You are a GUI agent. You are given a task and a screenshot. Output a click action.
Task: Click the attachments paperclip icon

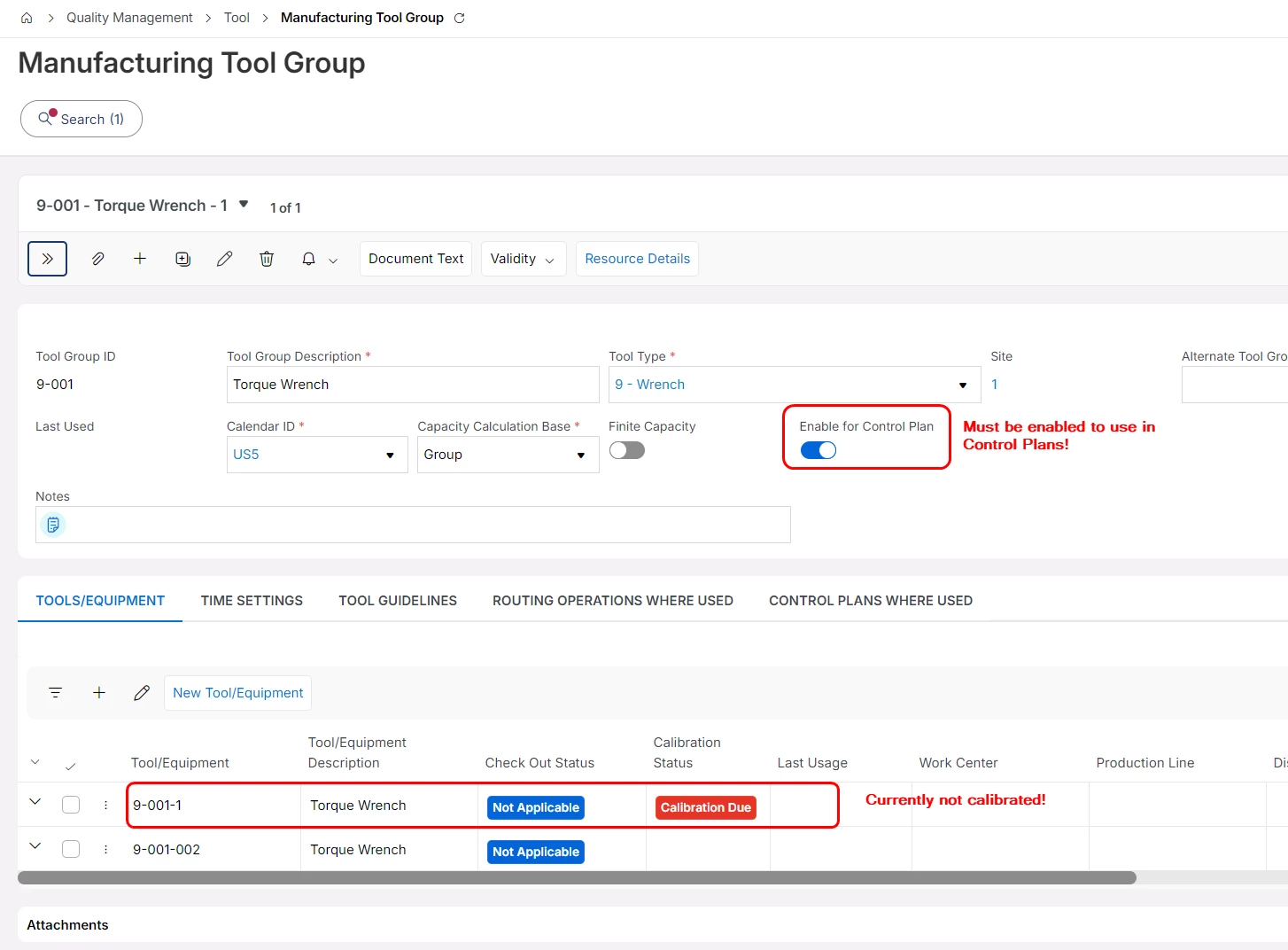click(x=98, y=259)
